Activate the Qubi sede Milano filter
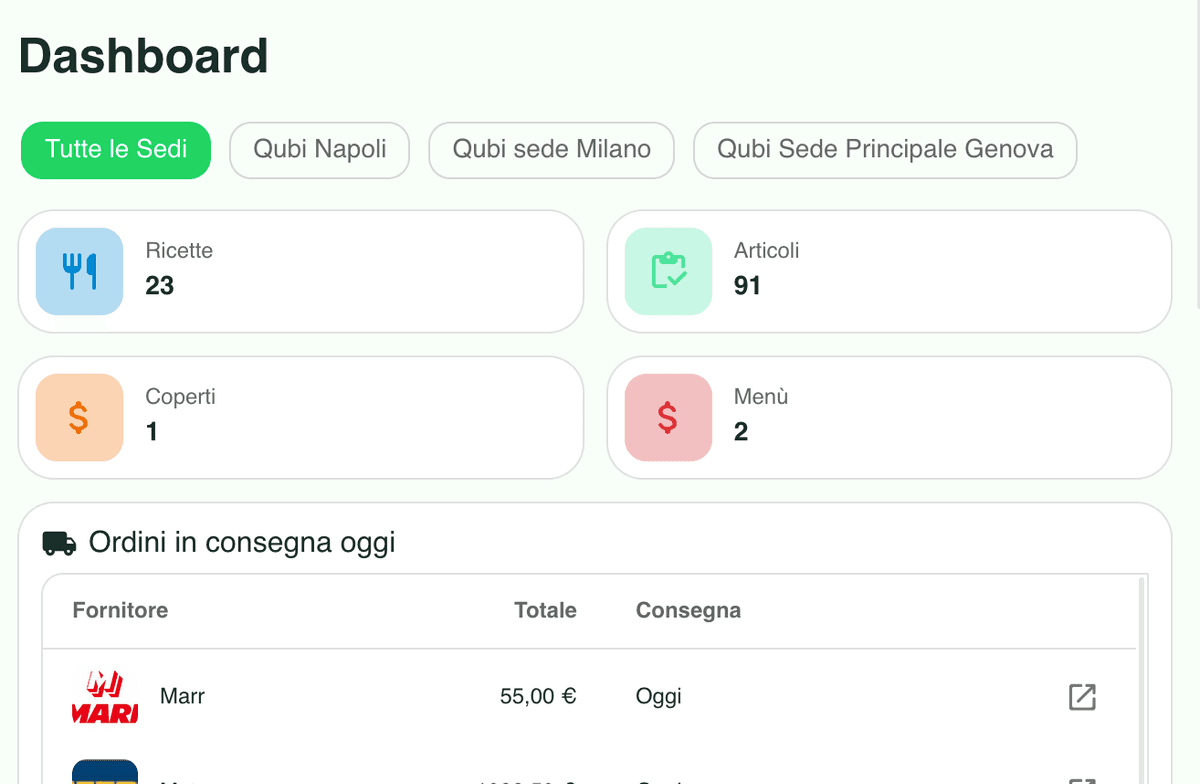 pyautogui.click(x=551, y=149)
